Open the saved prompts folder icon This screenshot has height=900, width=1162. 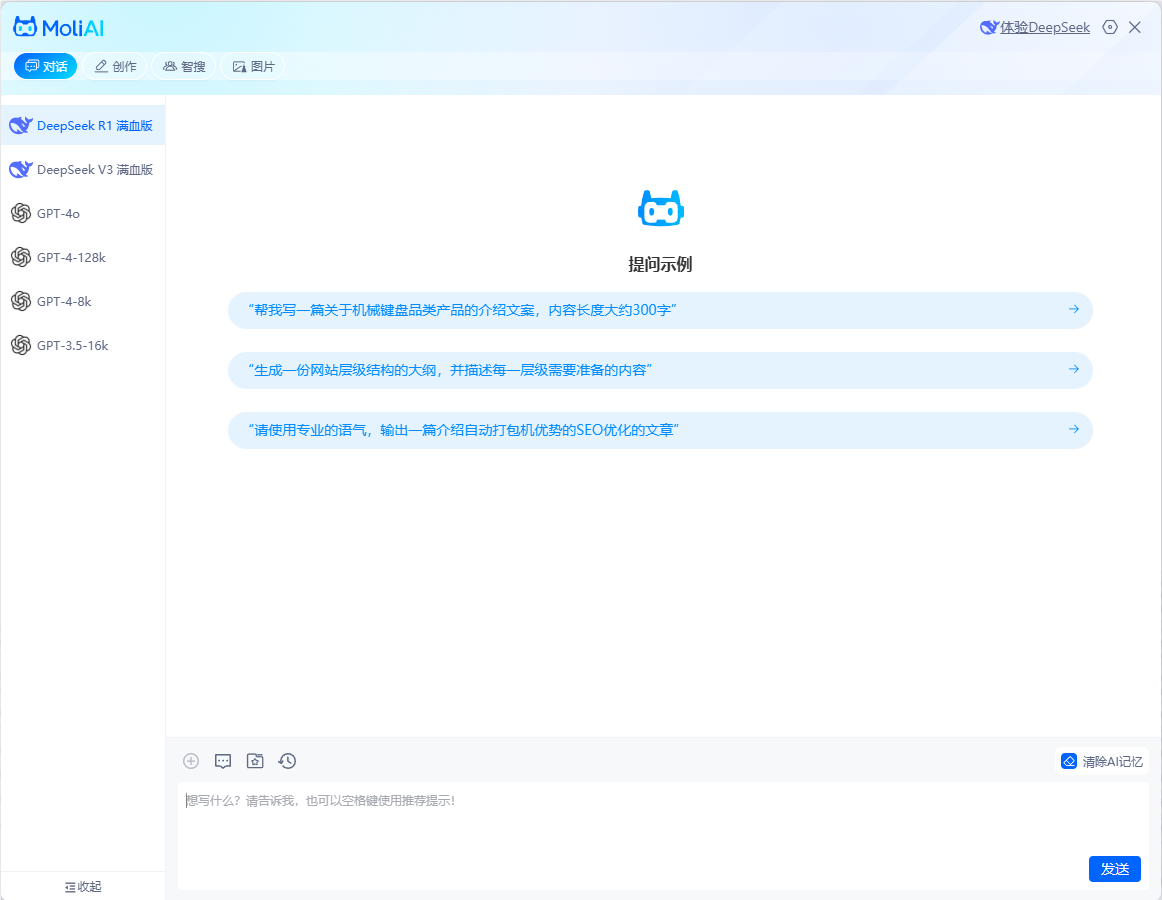(255, 761)
